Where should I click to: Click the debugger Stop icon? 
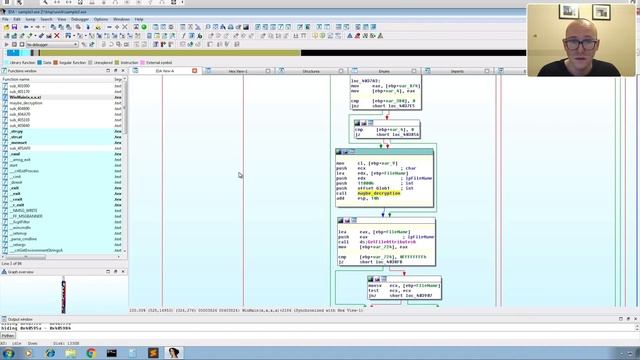22,44
